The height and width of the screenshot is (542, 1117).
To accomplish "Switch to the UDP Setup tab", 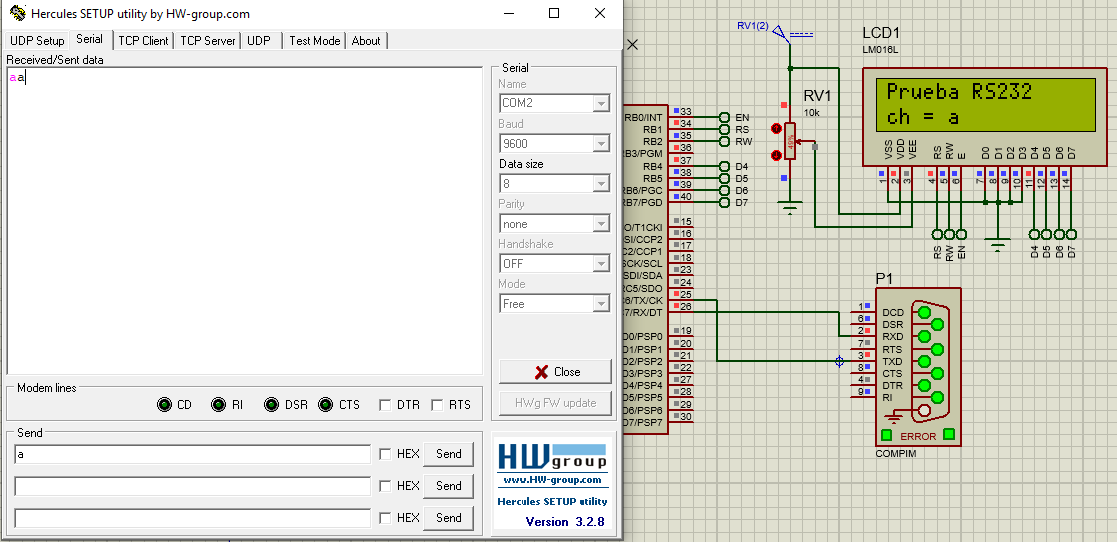I will (x=37, y=41).
